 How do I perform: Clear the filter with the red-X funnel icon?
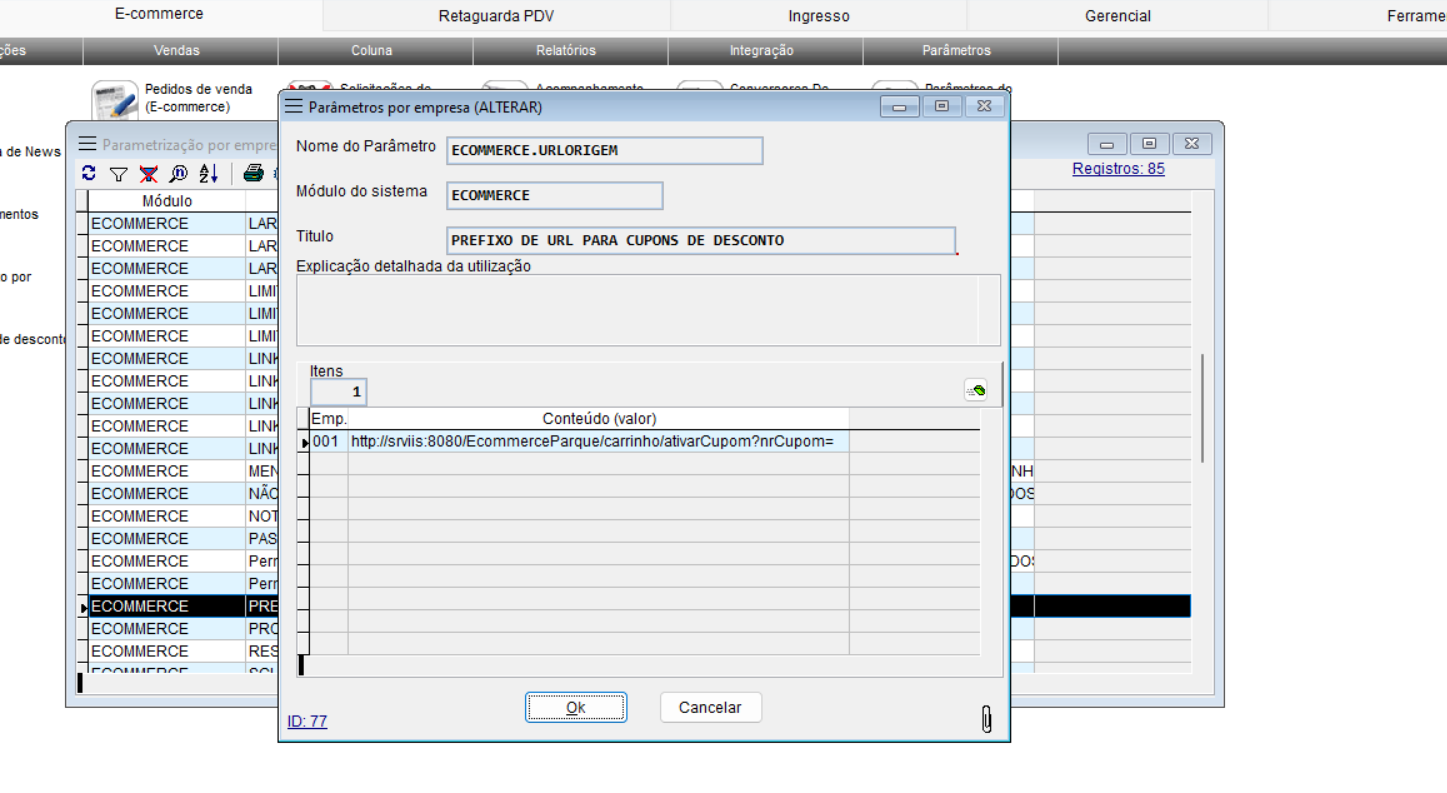(148, 174)
